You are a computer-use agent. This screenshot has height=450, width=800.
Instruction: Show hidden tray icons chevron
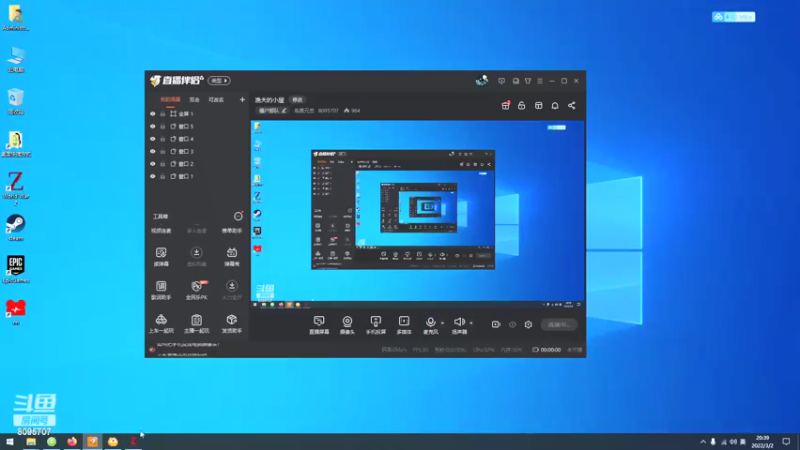pos(703,442)
